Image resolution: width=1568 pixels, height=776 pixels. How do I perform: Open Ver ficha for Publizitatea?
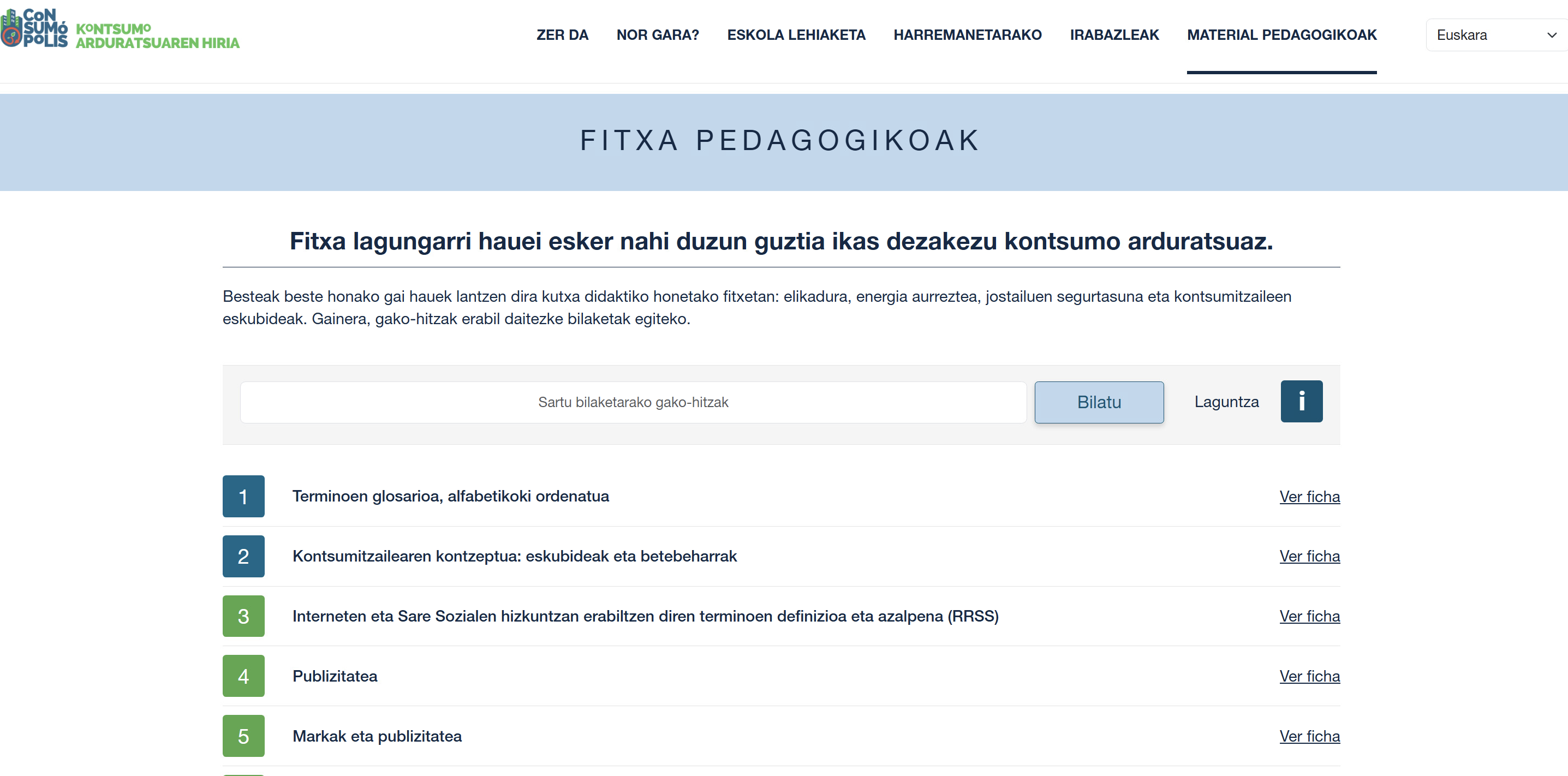point(1309,676)
